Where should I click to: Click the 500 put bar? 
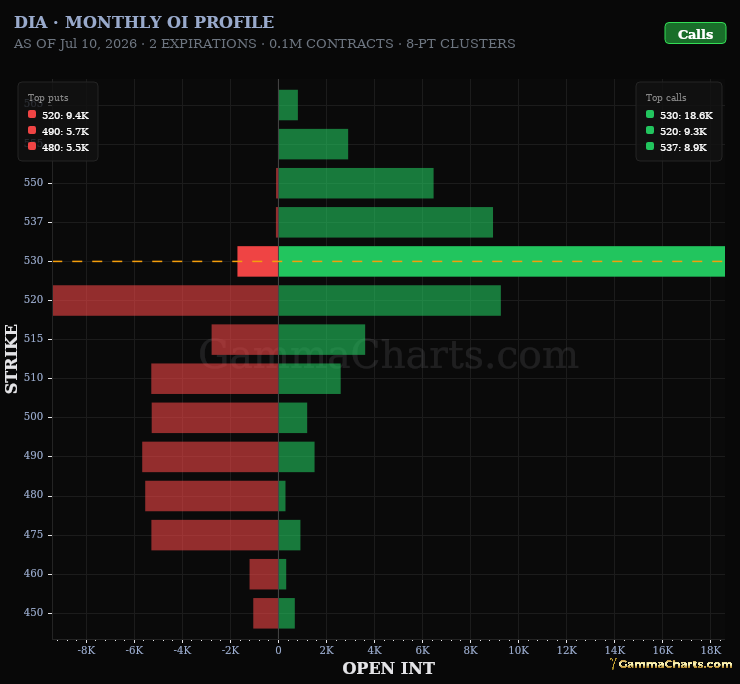[215, 418]
